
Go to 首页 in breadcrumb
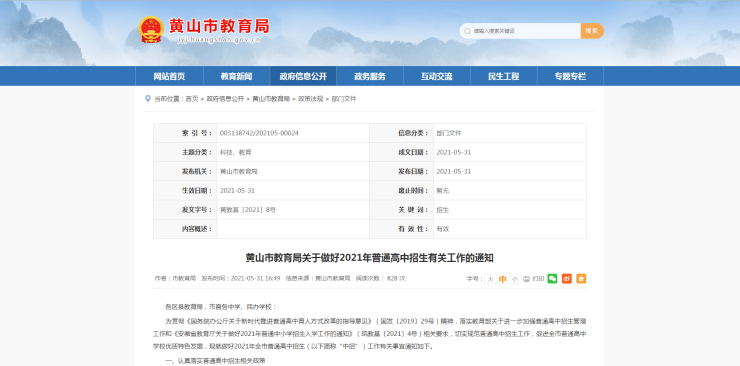click(192, 99)
